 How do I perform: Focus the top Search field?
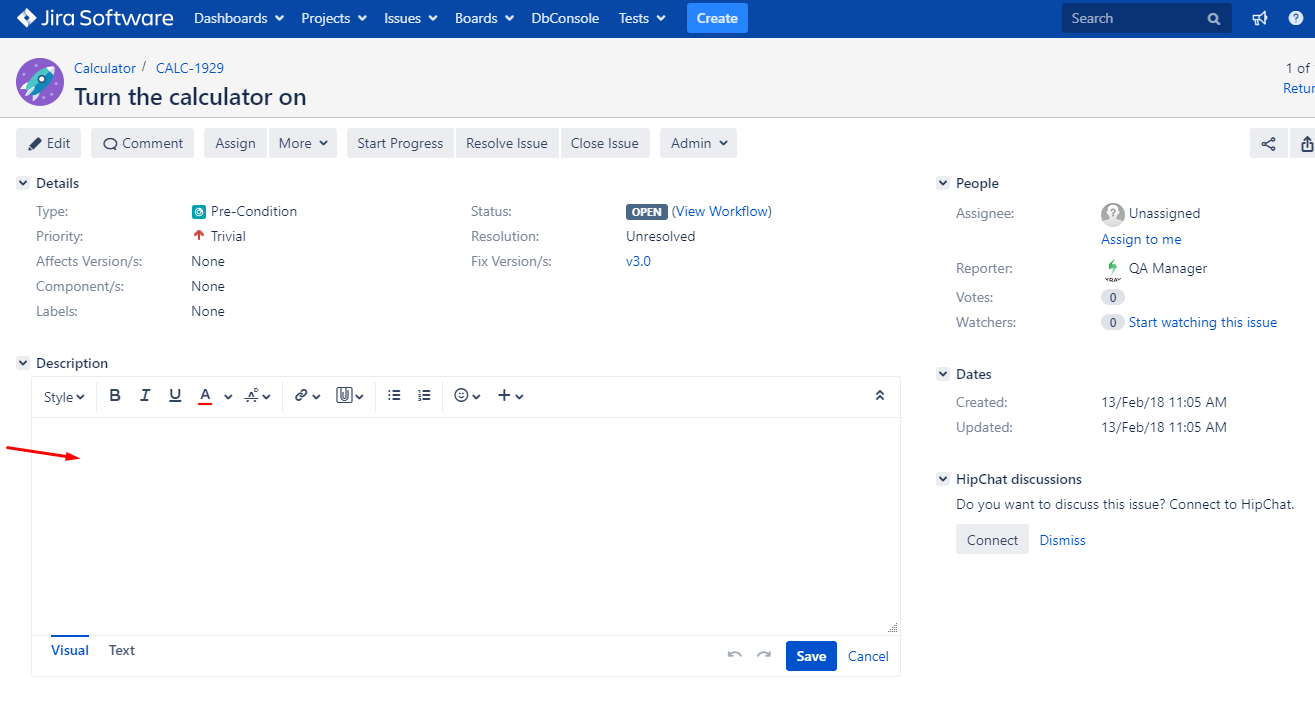coord(1147,18)
